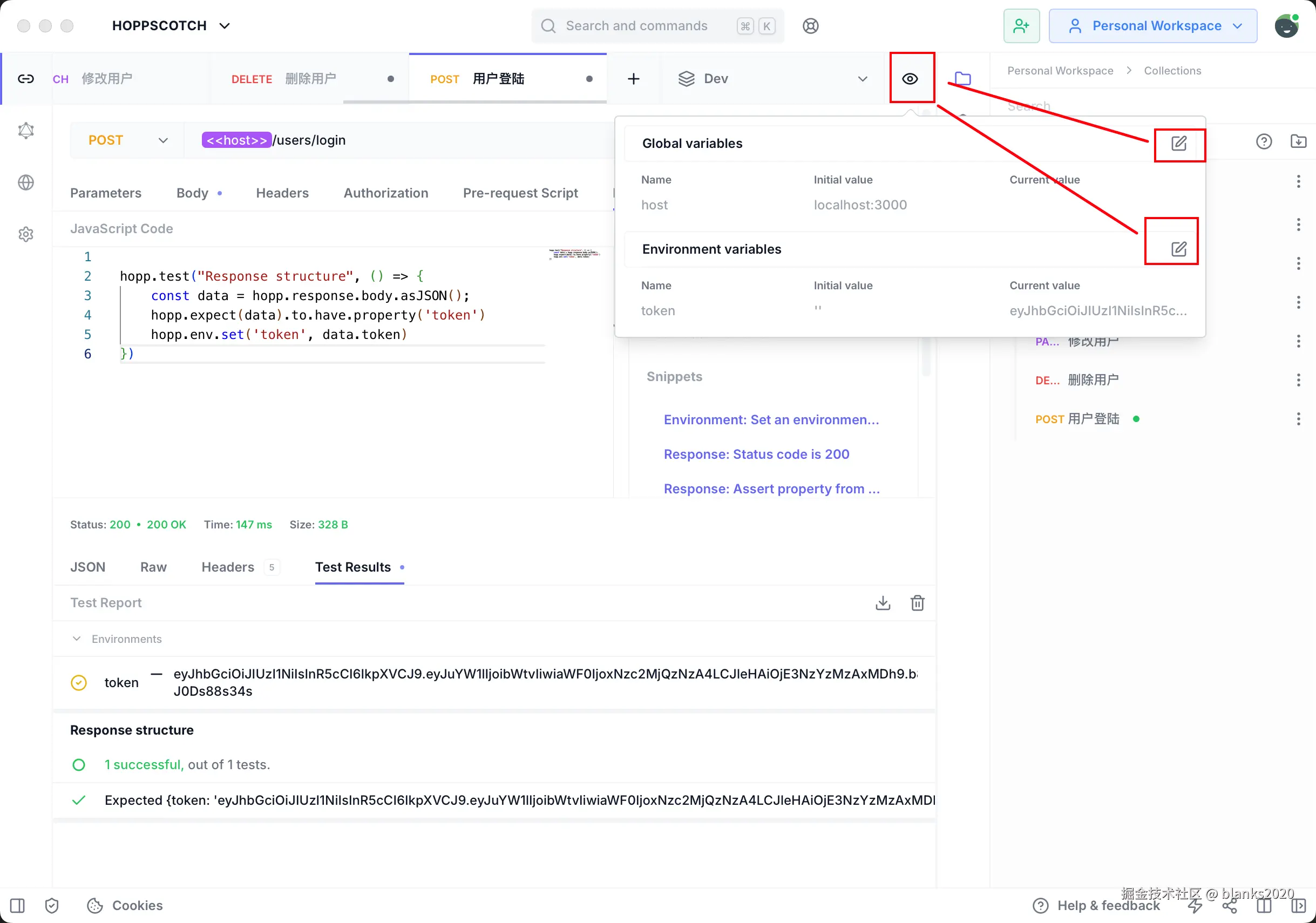Switch to the Headers request tab

coord(282,193)
